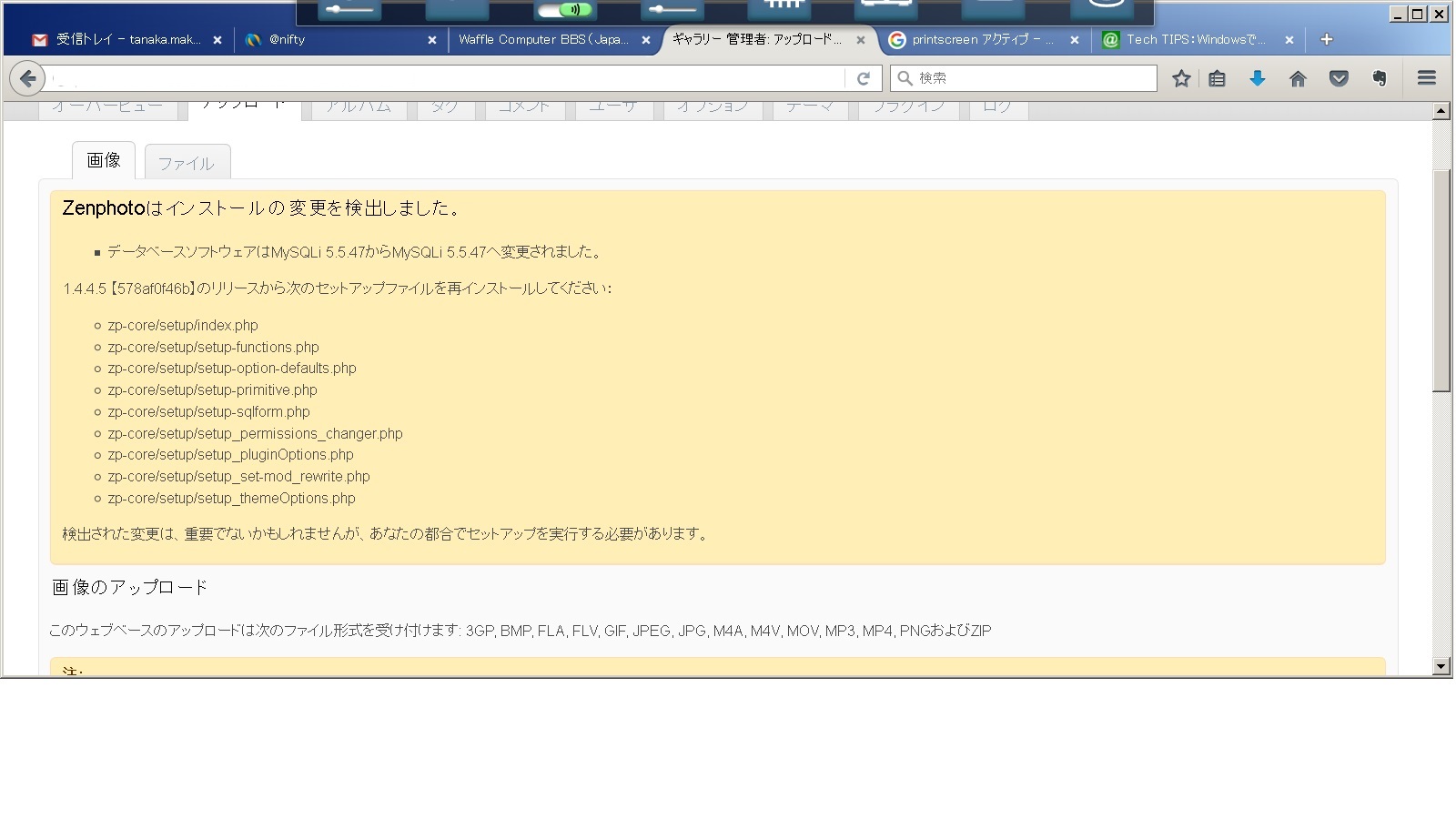Click zp-core/setup/index.php entry
Screen dimensions: 1456x819
pyautogui.click(x=183, y=326)
